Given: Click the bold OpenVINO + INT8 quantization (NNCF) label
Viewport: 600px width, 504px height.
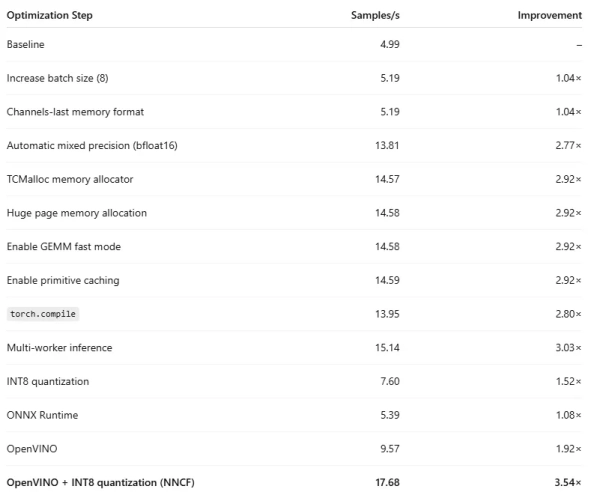Looking at the screenshot, I should [x=100, y=483].
